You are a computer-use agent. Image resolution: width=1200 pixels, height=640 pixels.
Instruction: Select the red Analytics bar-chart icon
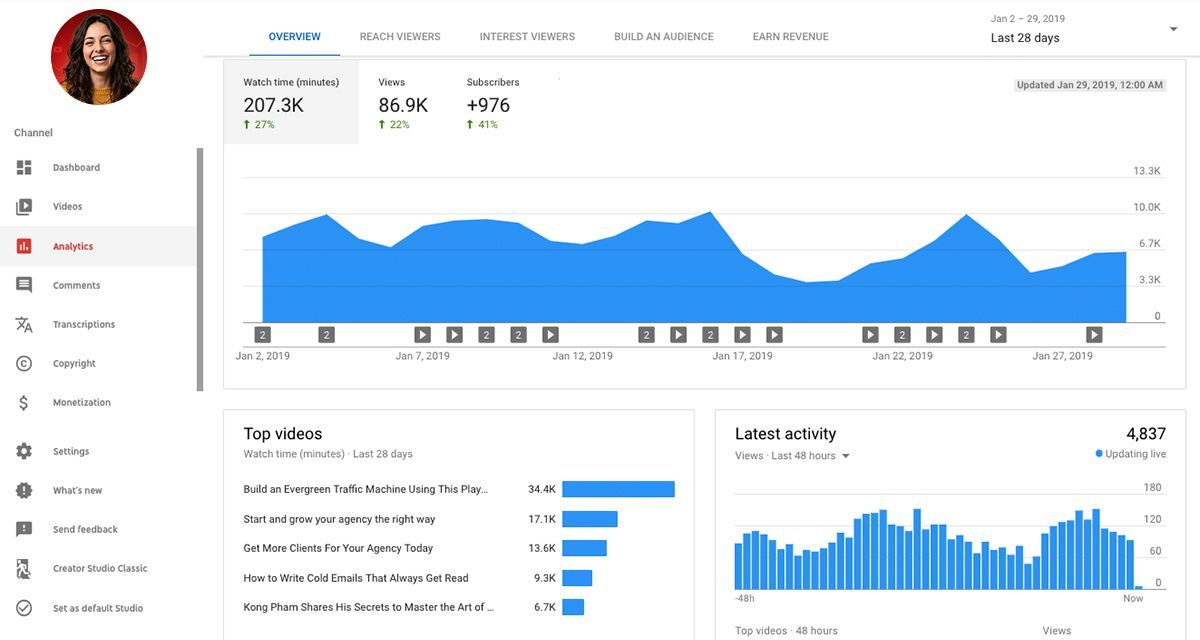coord(24,246)
